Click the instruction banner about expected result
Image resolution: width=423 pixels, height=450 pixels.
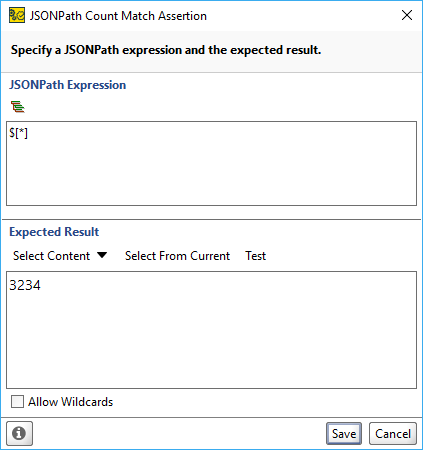tap(166, 50)
